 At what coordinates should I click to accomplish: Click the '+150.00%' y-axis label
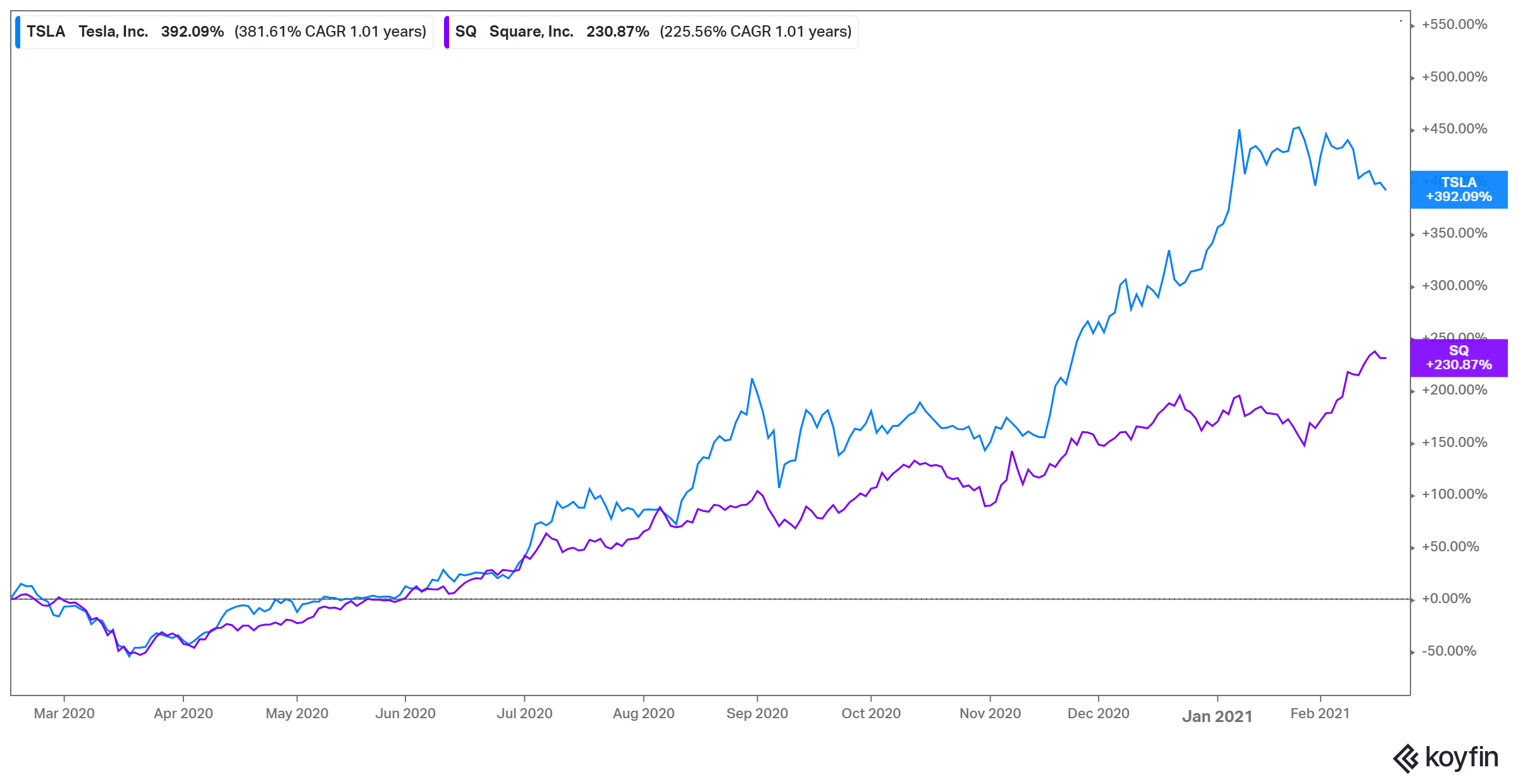pos(1454,443)
